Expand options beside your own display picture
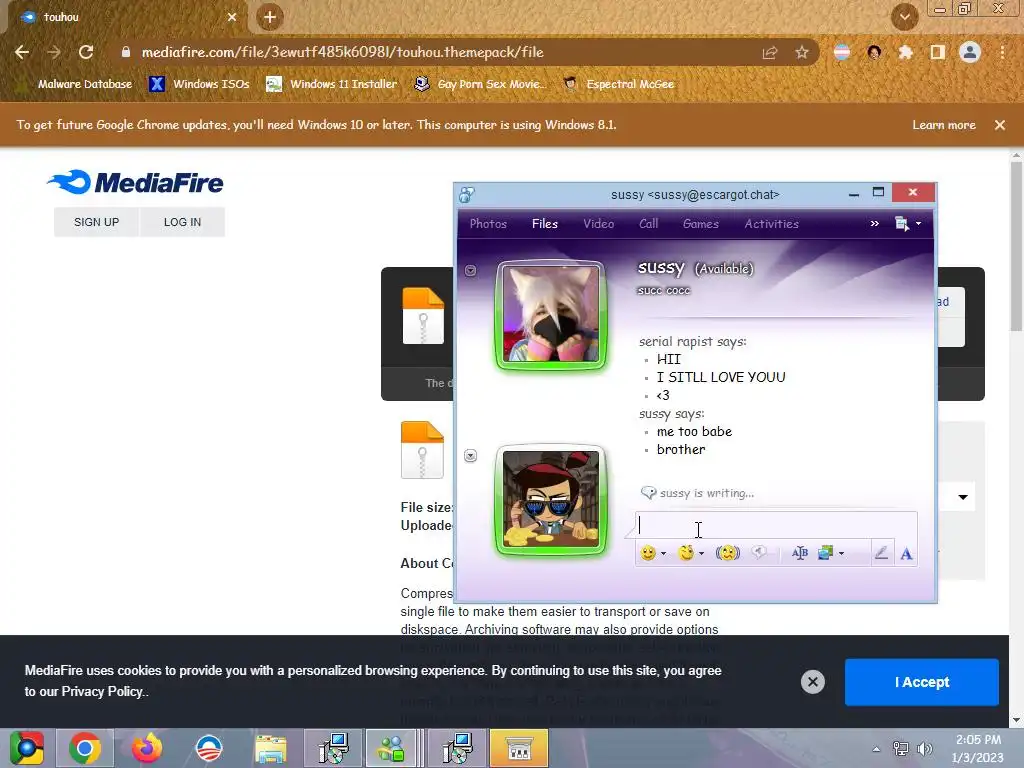The image size is (1024, 768). click(470, 456)
